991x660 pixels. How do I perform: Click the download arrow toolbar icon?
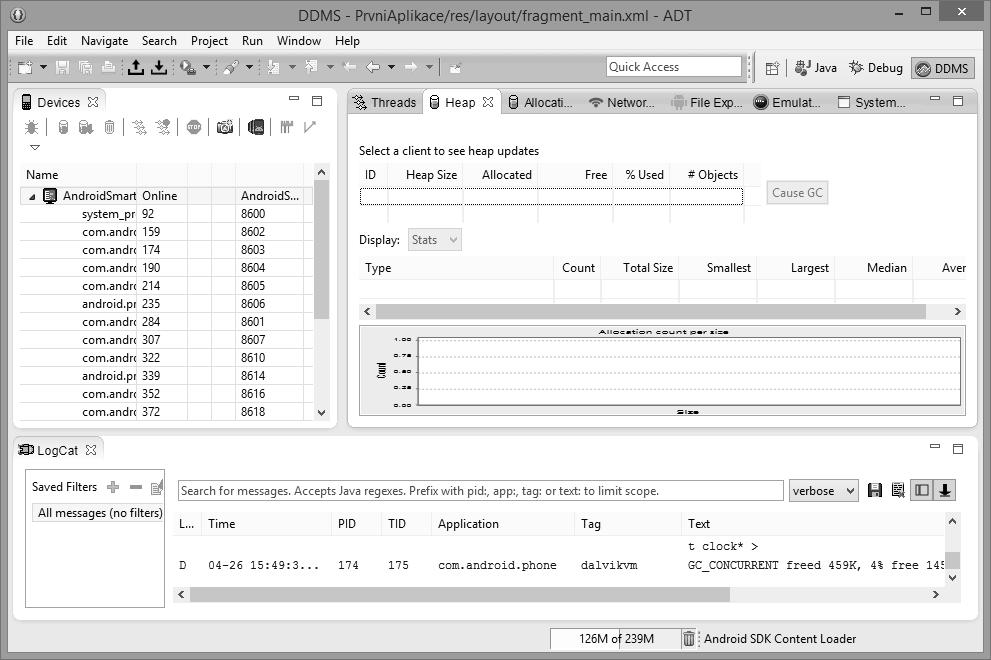point(159,67)
